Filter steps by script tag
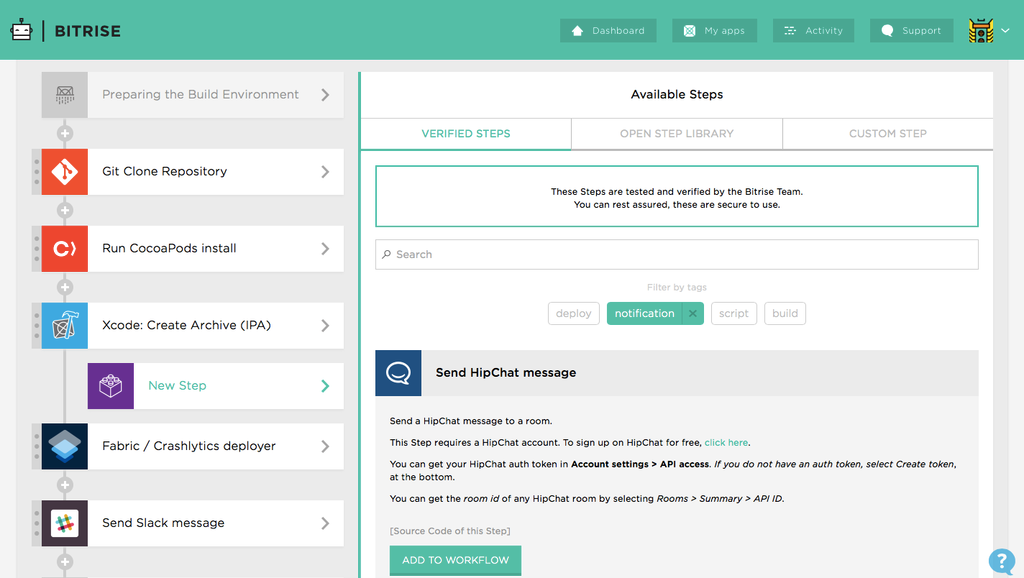This screenshot has width=1024, height=578. (733, 313)
